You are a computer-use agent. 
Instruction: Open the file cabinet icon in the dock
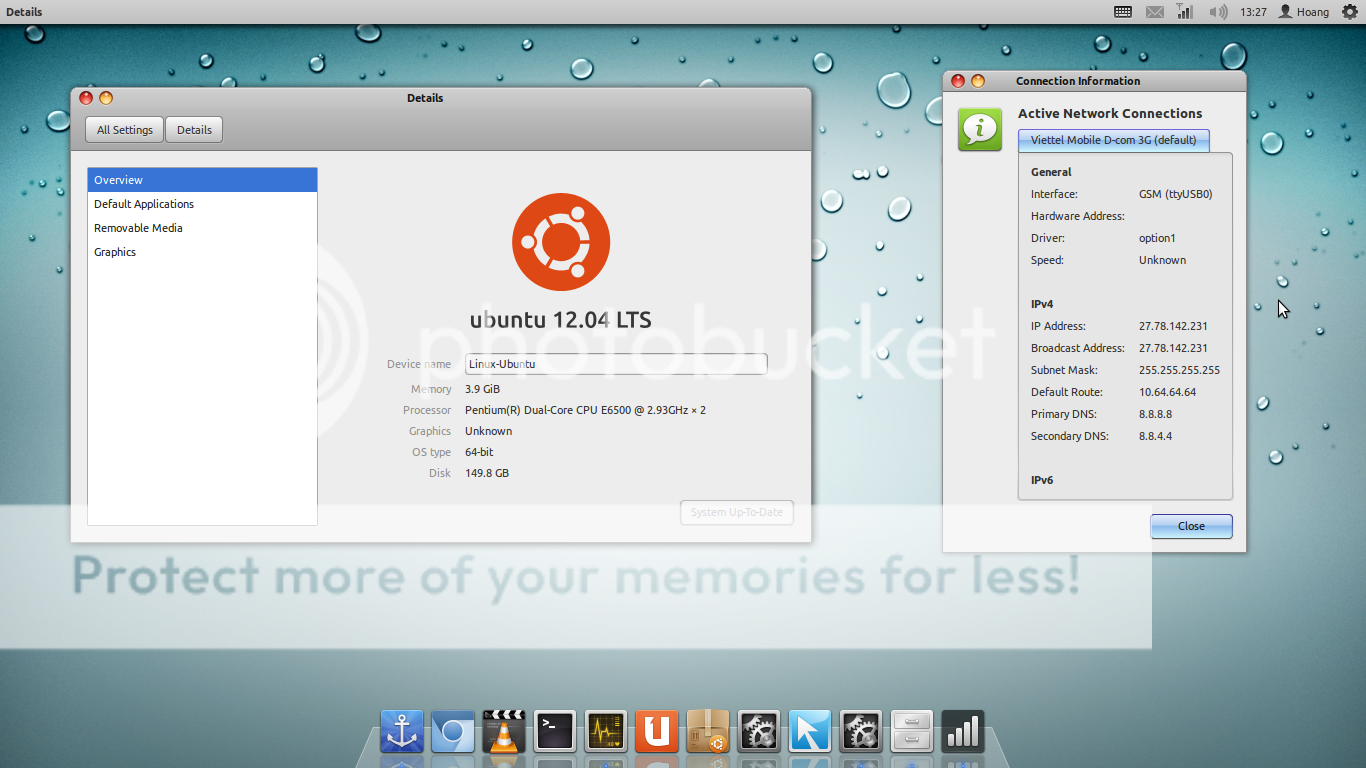click(x=912, y=732)
